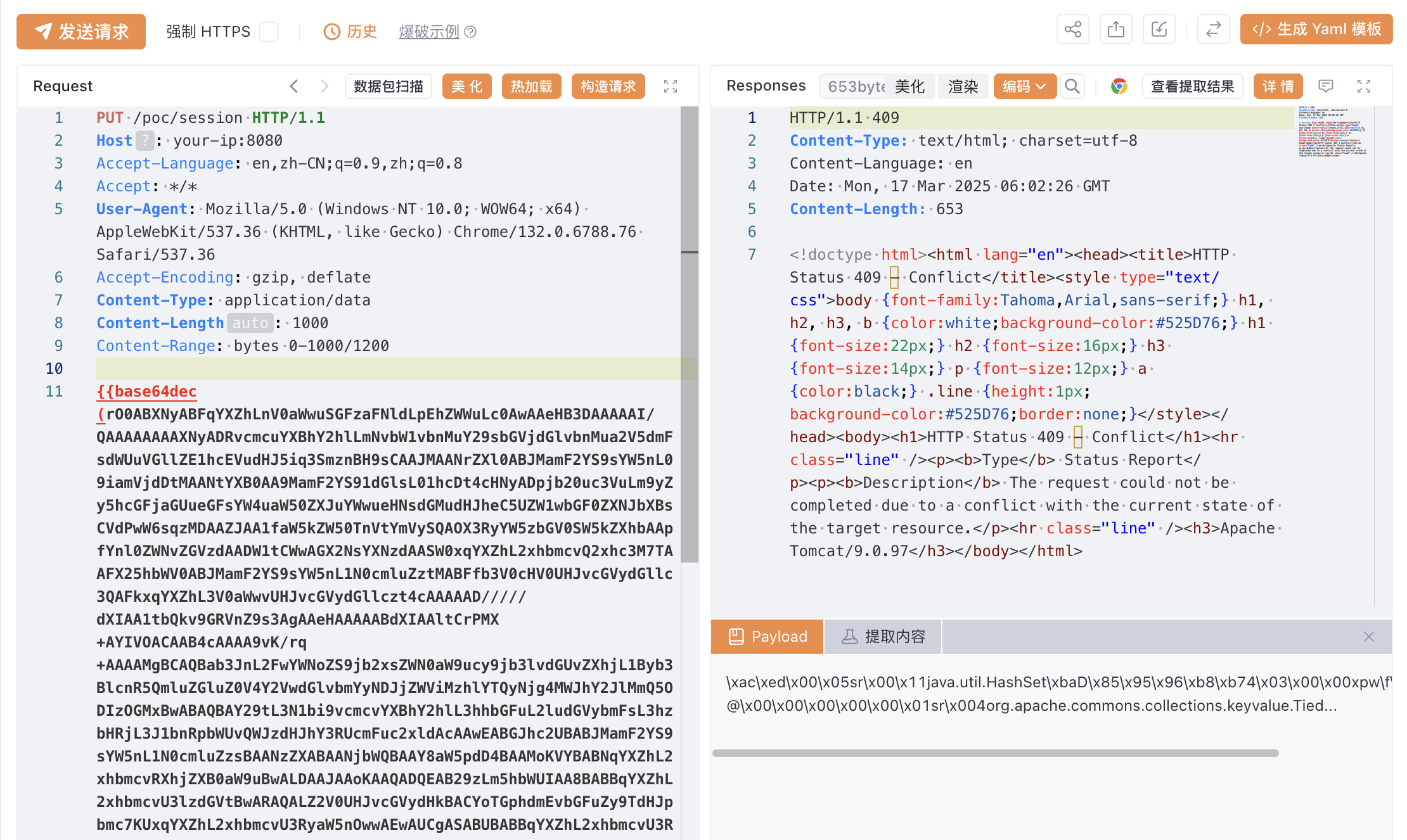Switch to the 提取内容 tab
1407x840 pixels.
883,637
